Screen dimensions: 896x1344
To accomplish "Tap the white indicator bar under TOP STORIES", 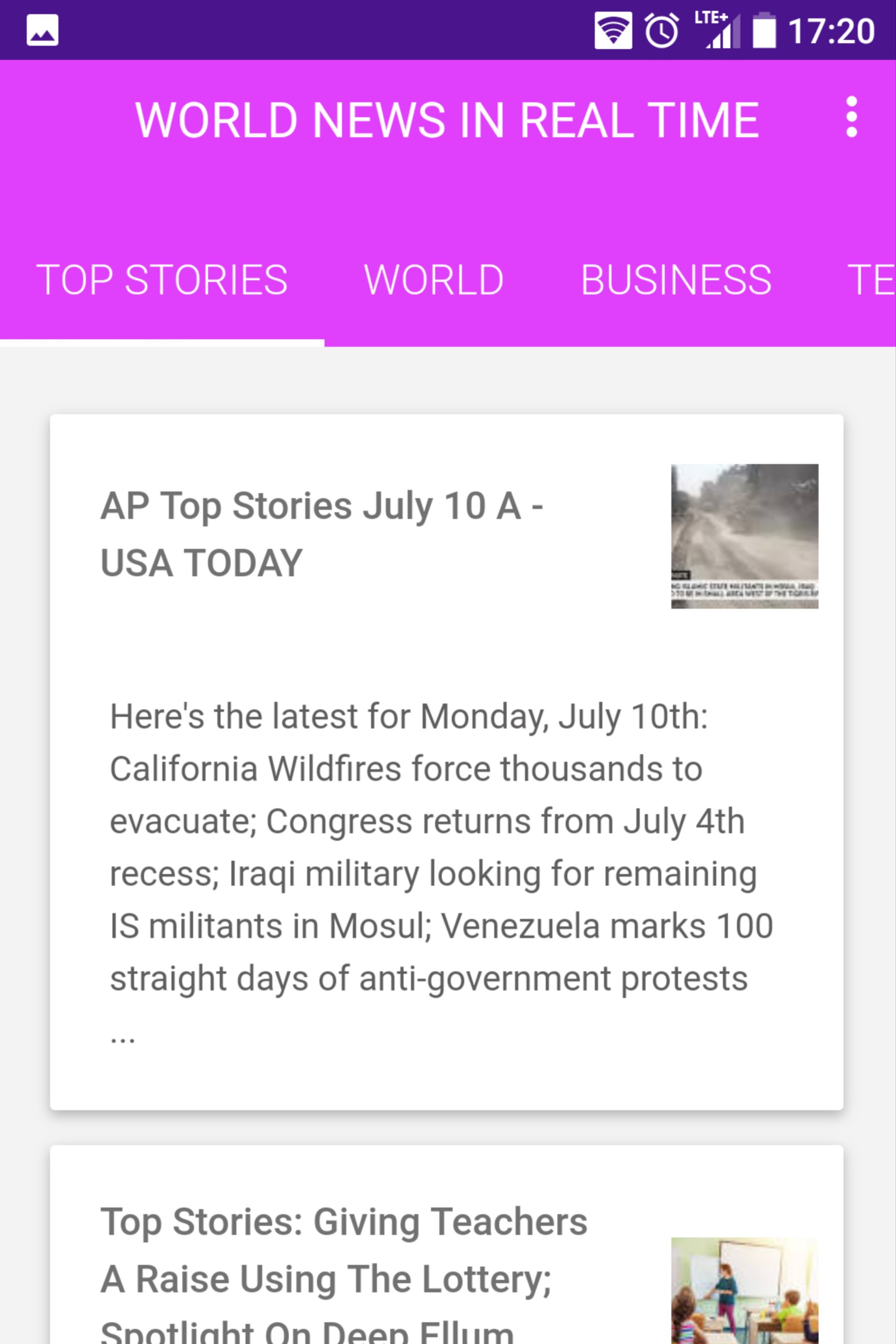I will 162,343.
